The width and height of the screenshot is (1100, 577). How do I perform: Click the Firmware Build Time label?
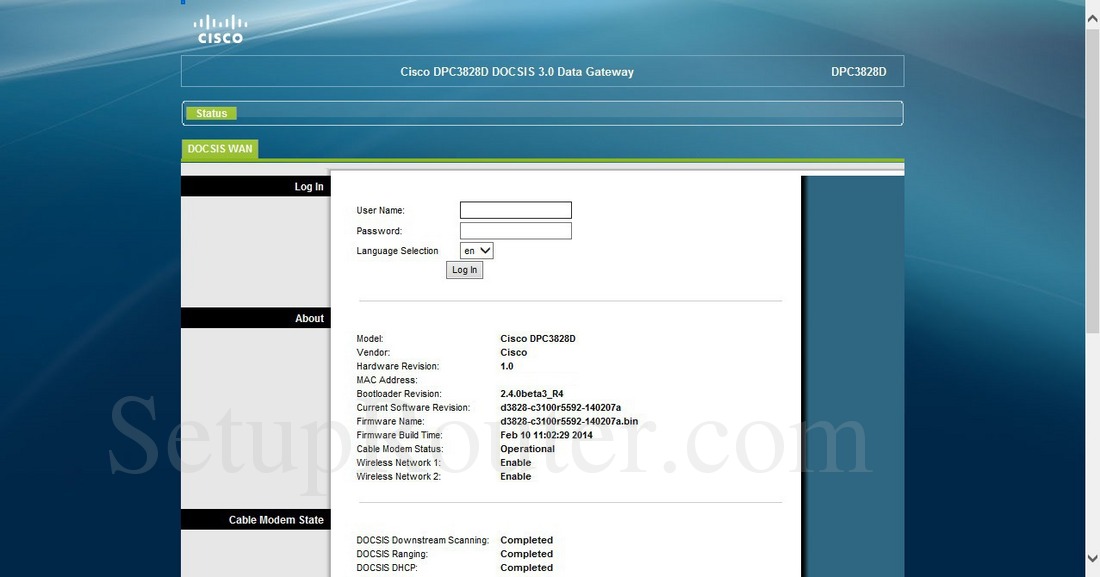pyautogui.click(x=399, y=435)
